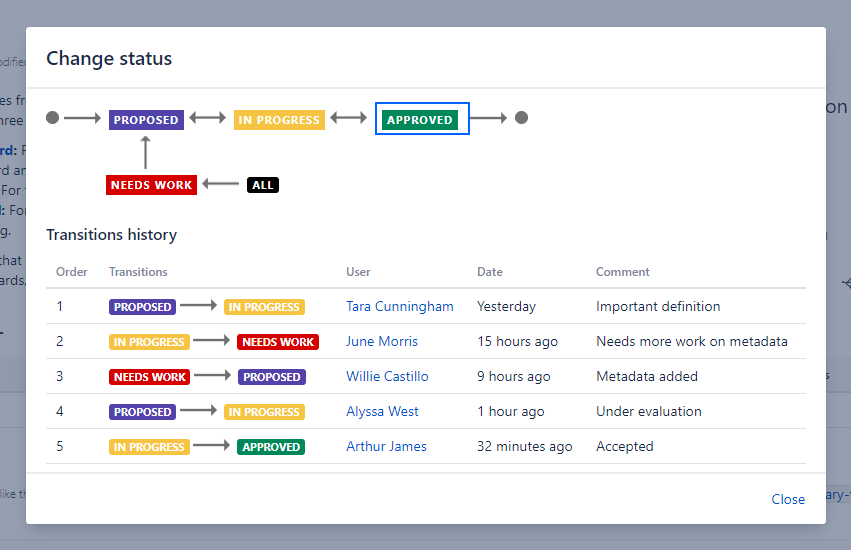Click the highlighted APPROVED status badge

[x=421, y=120]
